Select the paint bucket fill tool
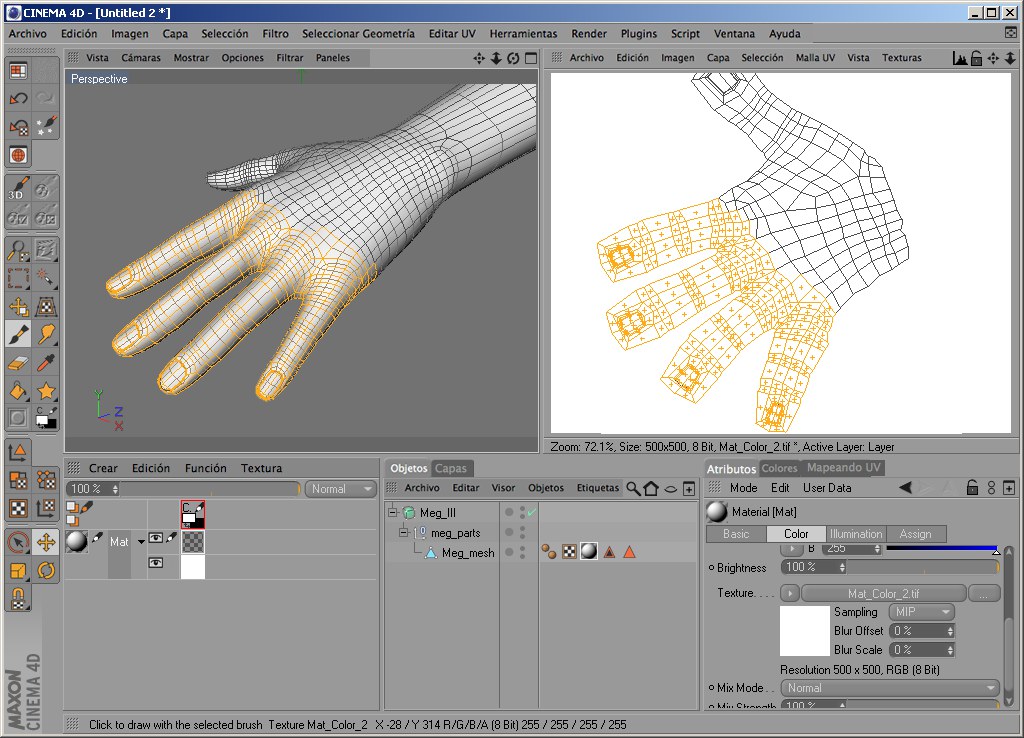1024x738 pixels. click(18, 390)
